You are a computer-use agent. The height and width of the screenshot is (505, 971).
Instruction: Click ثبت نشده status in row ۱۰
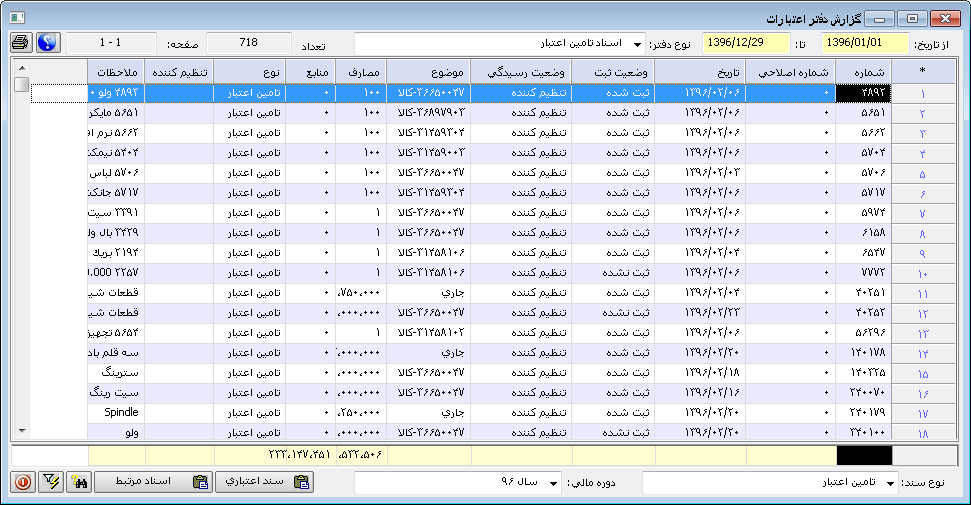tap(612, 273)
